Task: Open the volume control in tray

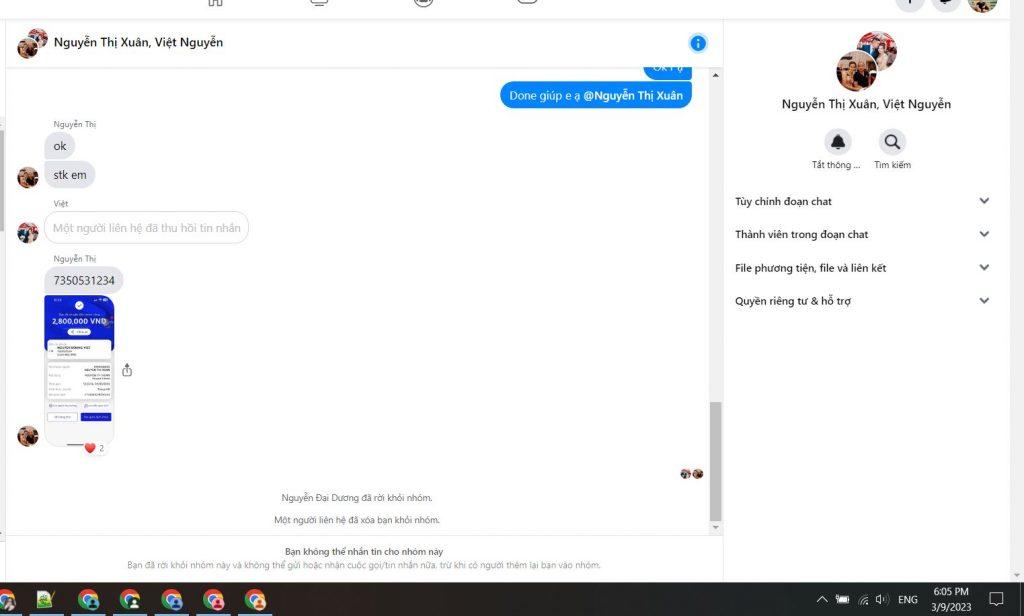Action: click(882, 599)
